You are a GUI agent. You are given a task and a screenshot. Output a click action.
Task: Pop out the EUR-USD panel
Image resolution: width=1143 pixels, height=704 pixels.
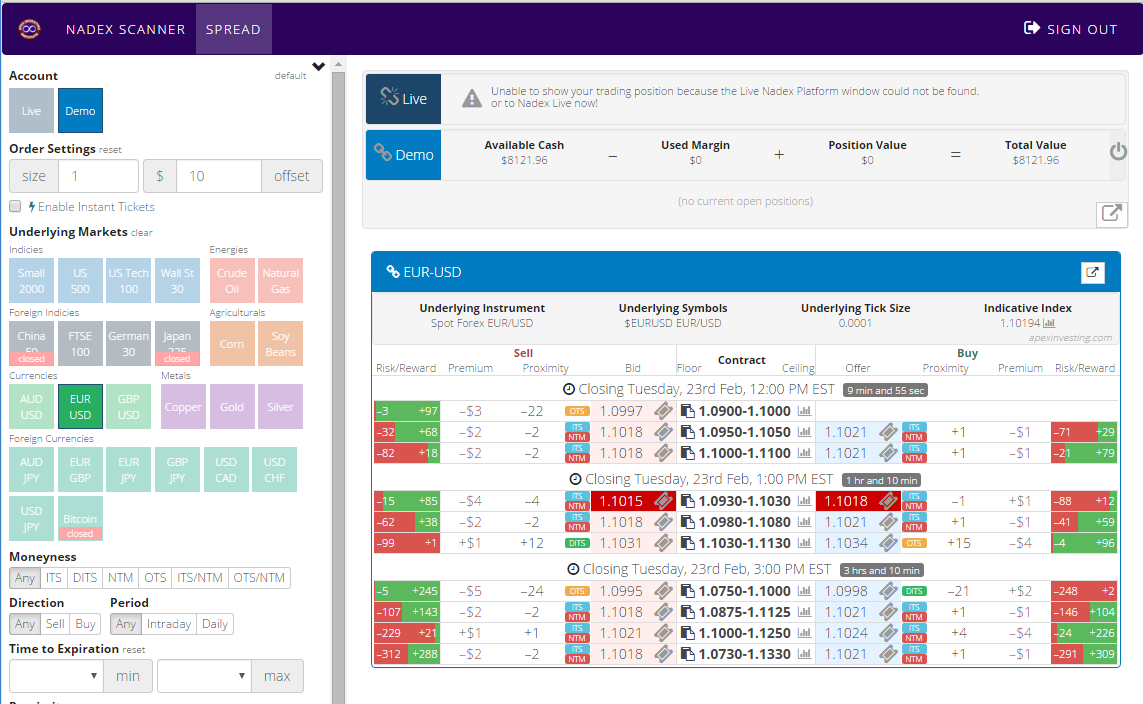1092,272
